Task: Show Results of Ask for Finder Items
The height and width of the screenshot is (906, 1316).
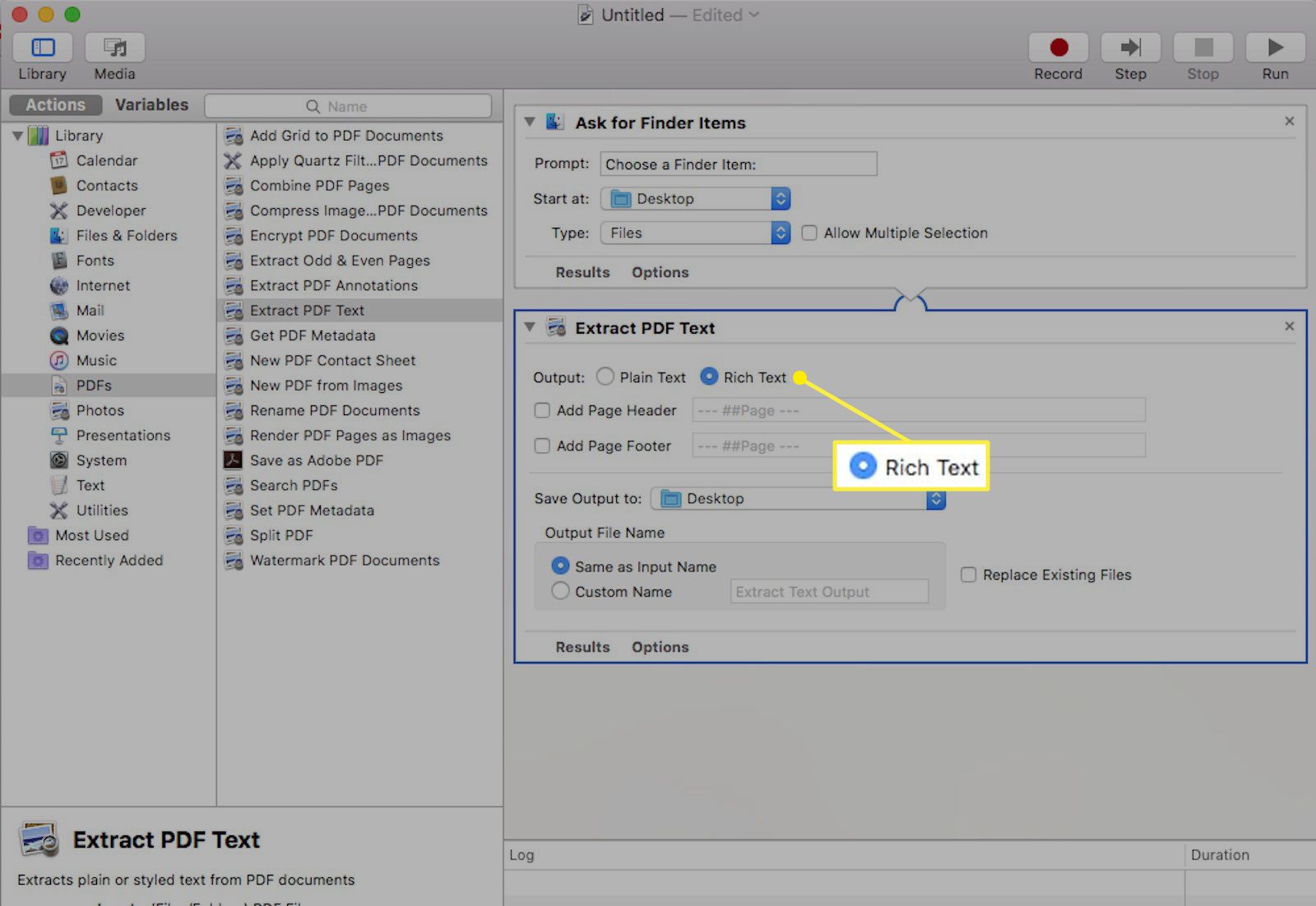Action: click(x=582, y=272)
